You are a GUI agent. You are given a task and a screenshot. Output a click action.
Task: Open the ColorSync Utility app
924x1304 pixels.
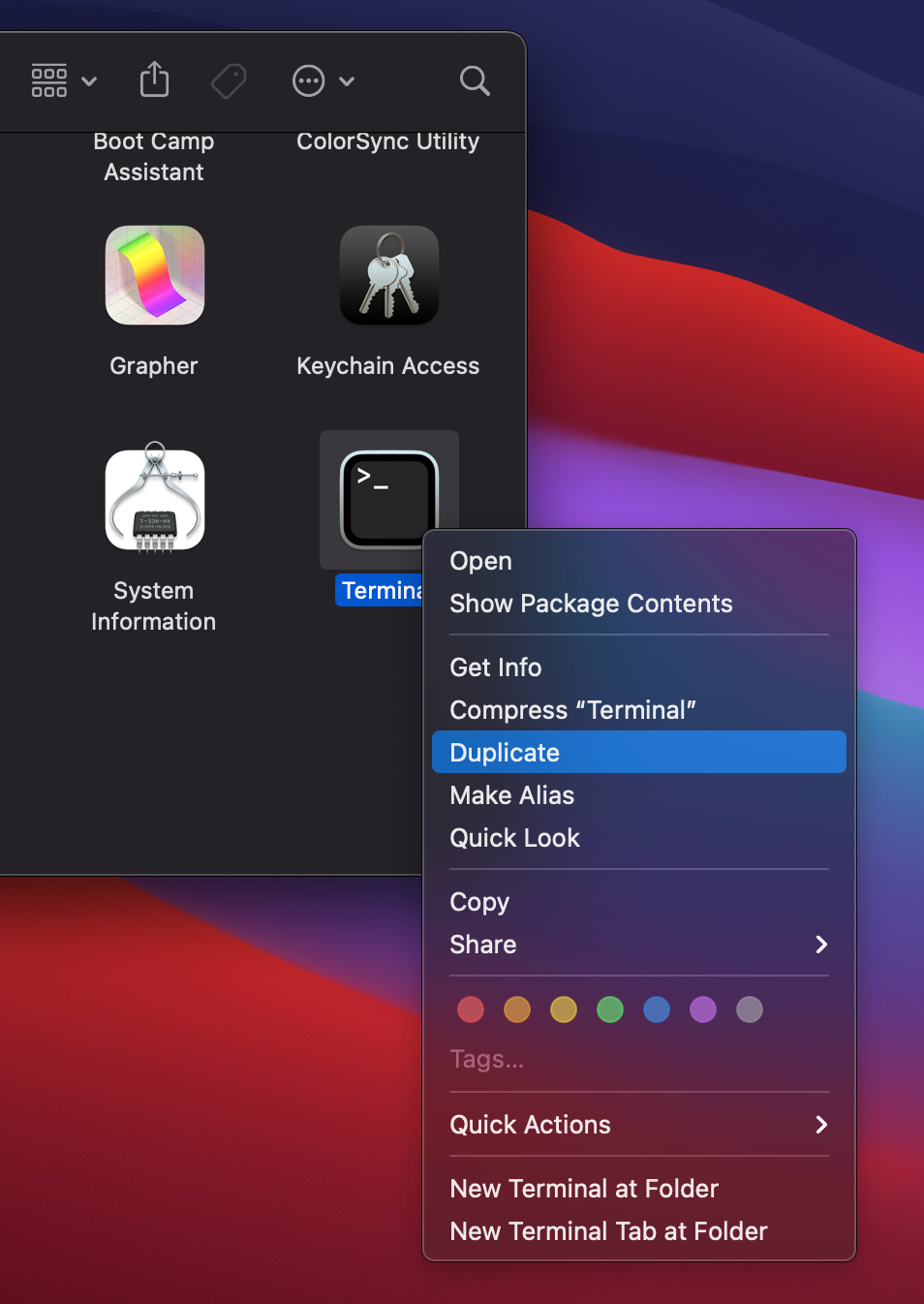[387, 140]
